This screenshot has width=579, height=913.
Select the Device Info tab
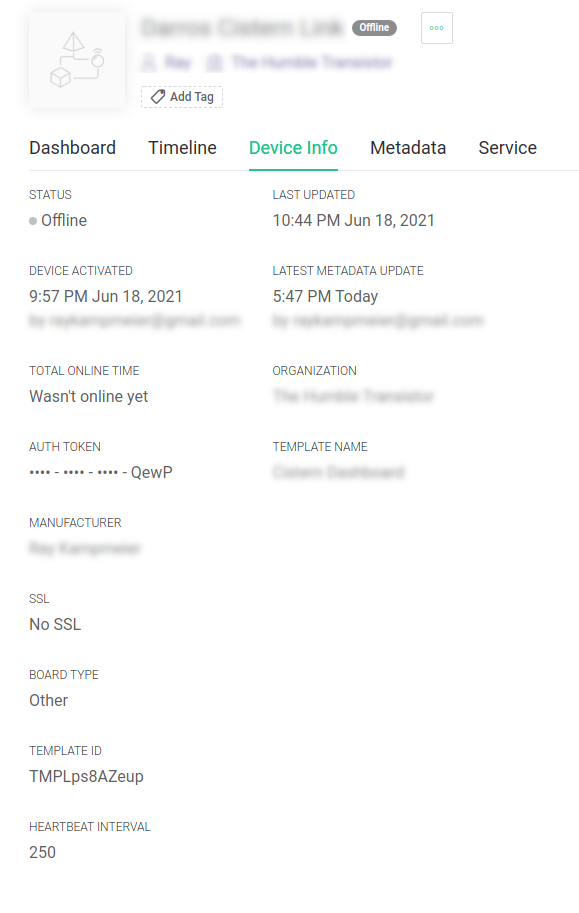293,148
